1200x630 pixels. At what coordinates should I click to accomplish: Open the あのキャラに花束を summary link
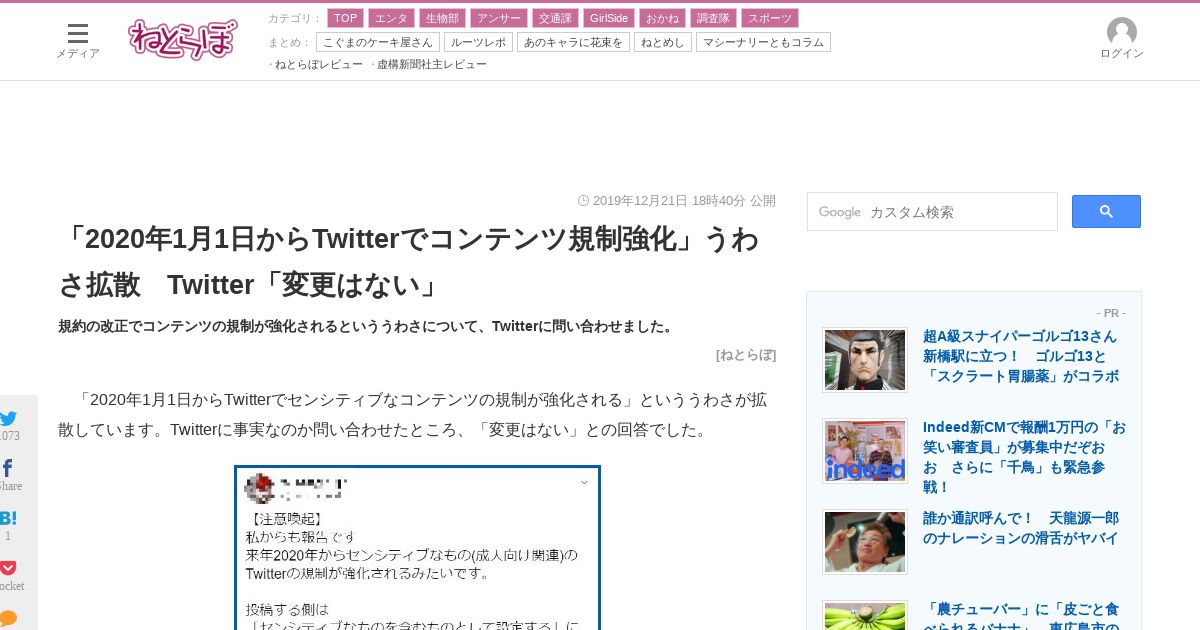coord(573,42)
